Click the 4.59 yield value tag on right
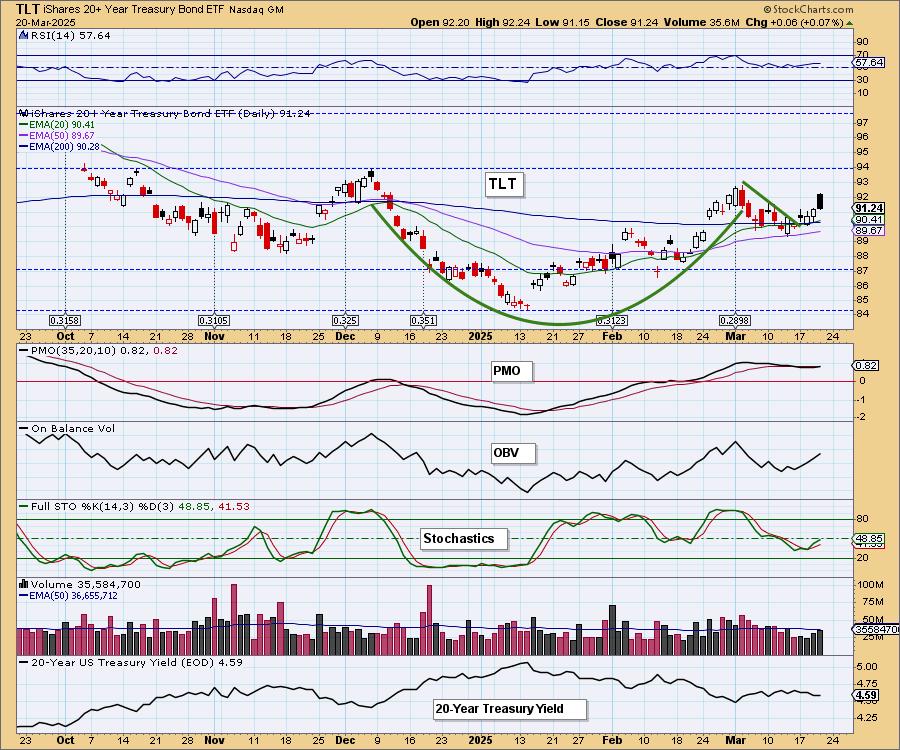Screen dimensions: 900x750 click(x=866, y=696)
